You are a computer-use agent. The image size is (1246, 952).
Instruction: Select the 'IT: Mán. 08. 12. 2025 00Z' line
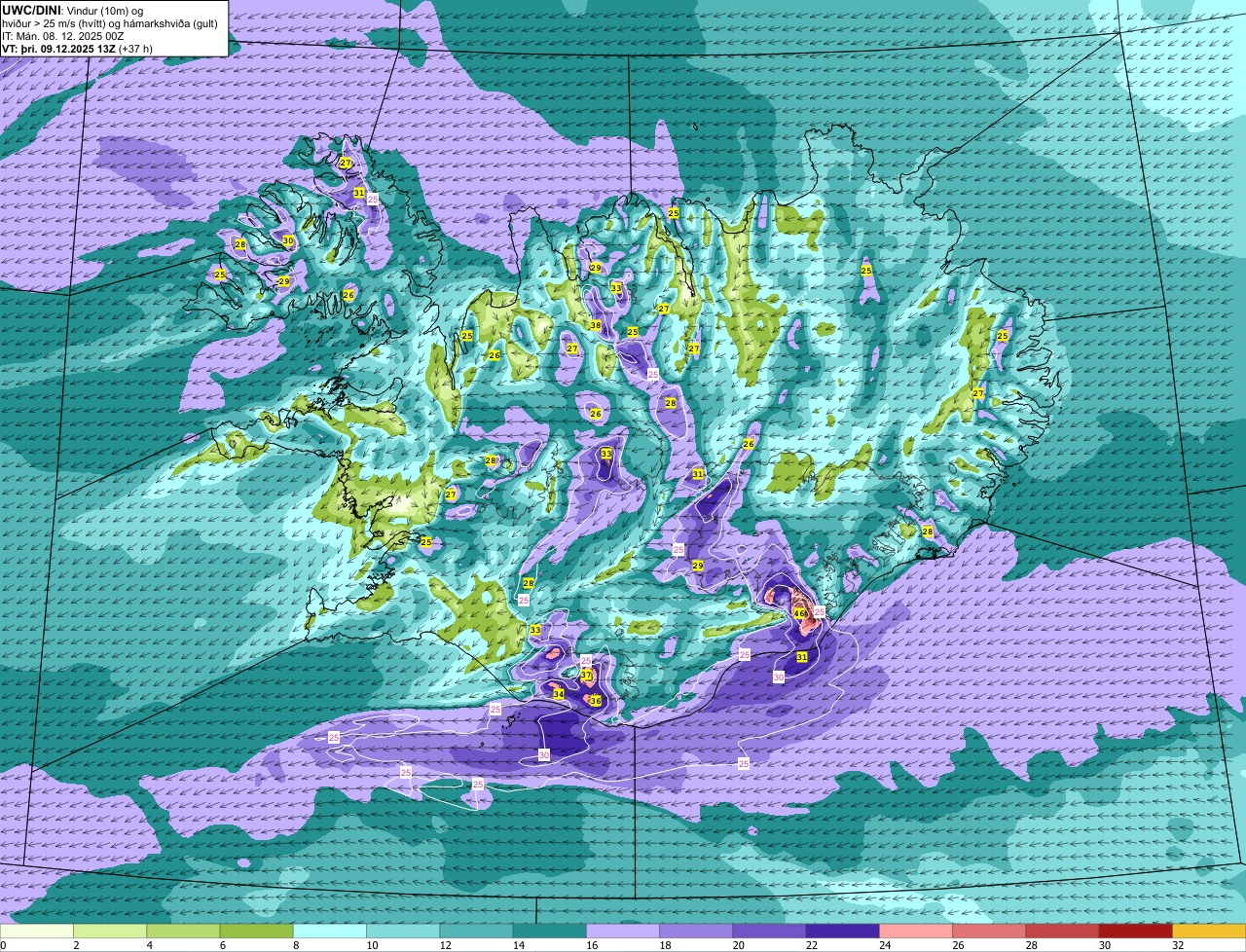[62, 35]
